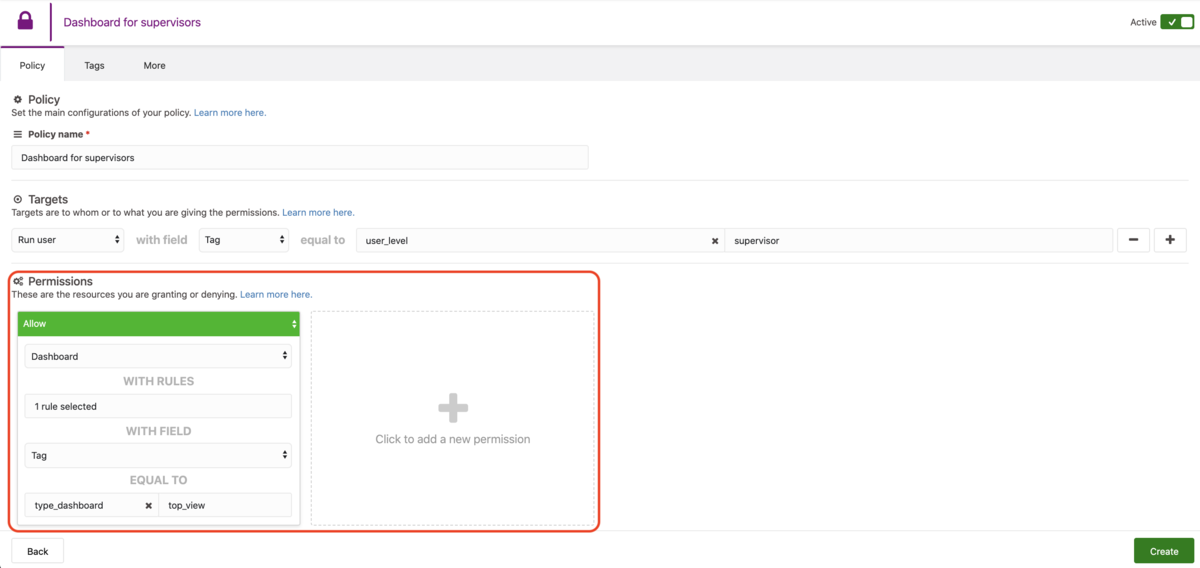Open the target field Tag dropdown
Image resolution: width=1200 pixels, height=568 pixels.
coord(244,240)
